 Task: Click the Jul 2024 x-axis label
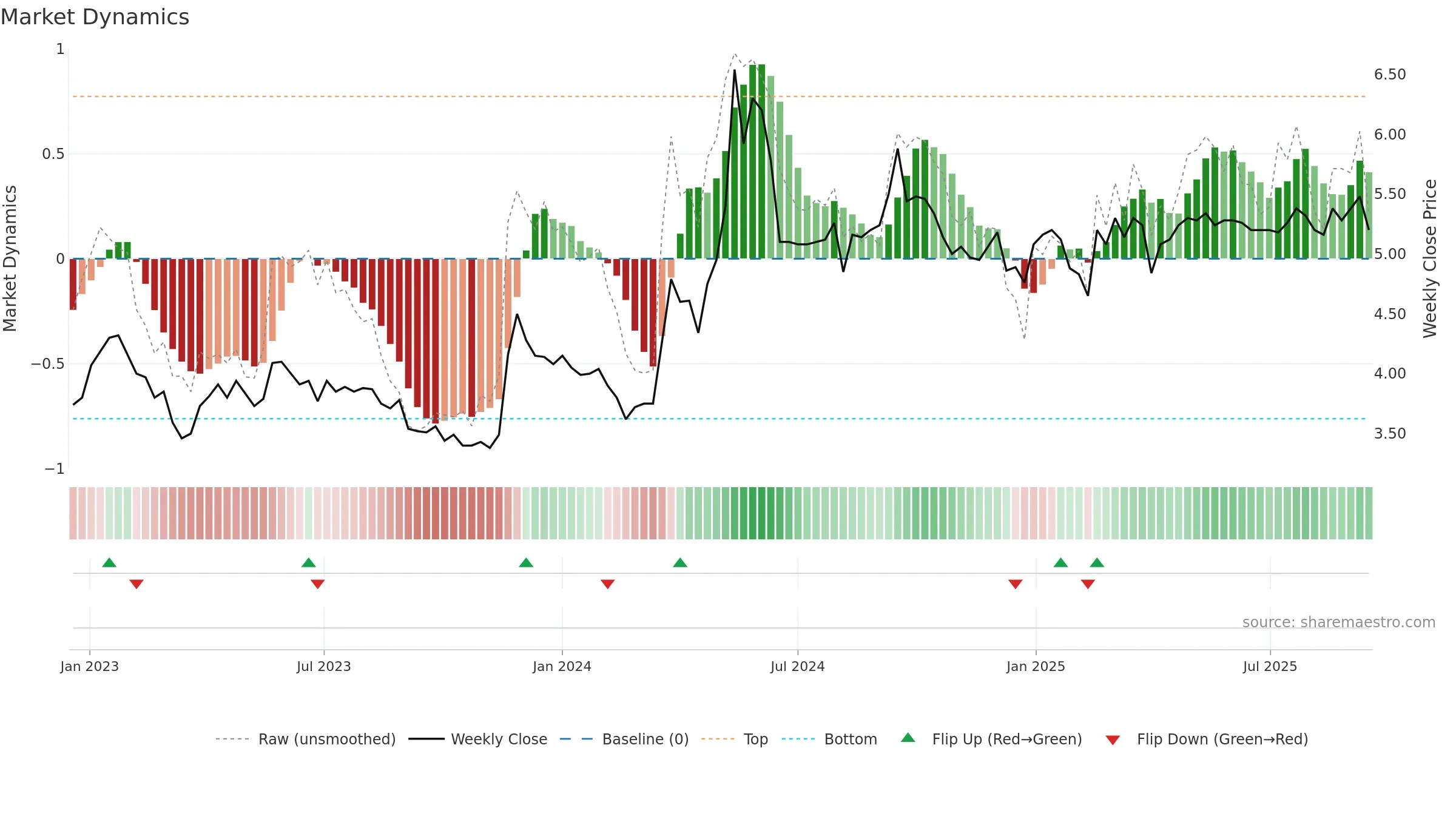click(798, 666)
